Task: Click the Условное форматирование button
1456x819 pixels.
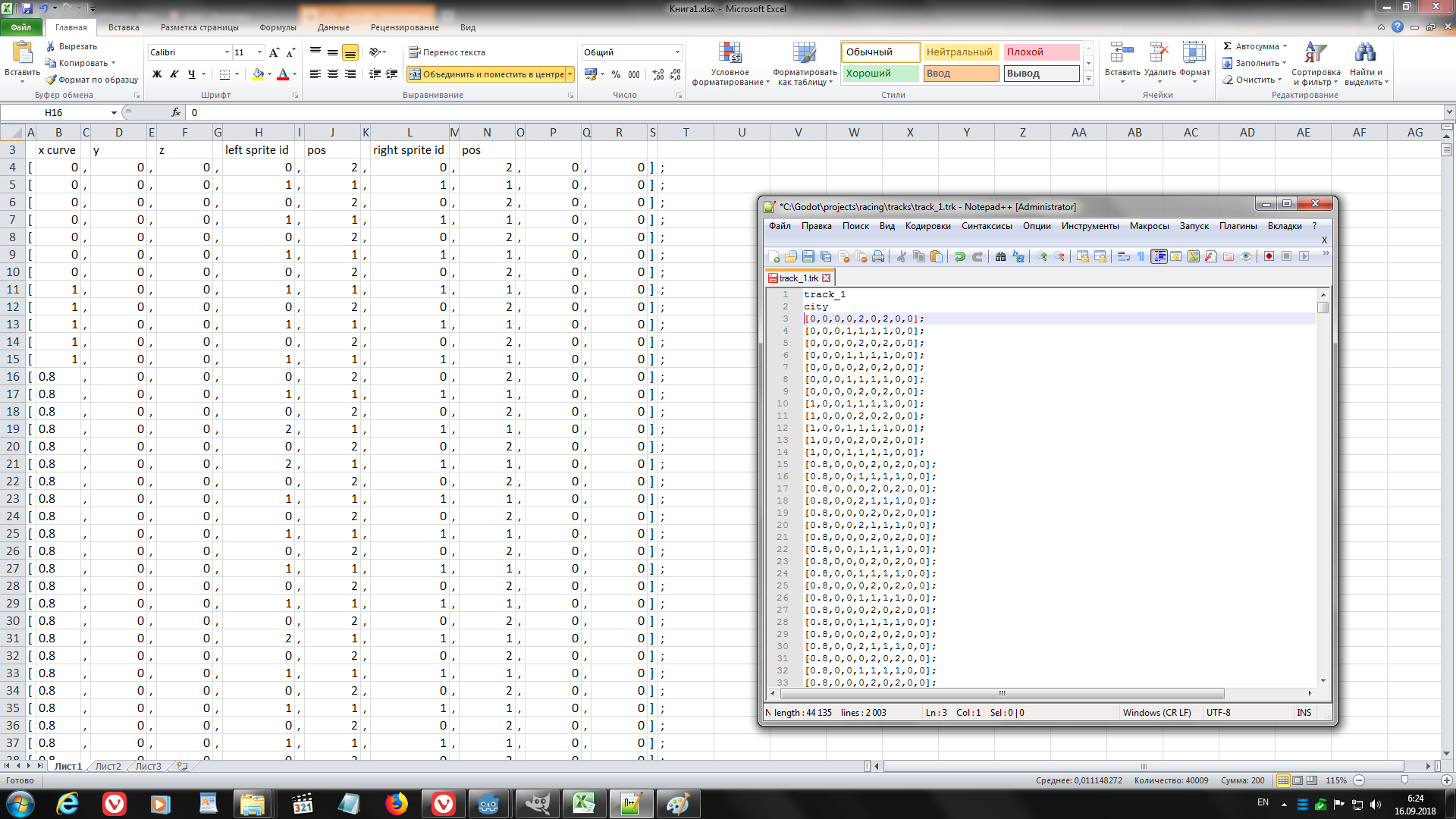Action: [730, 64]
